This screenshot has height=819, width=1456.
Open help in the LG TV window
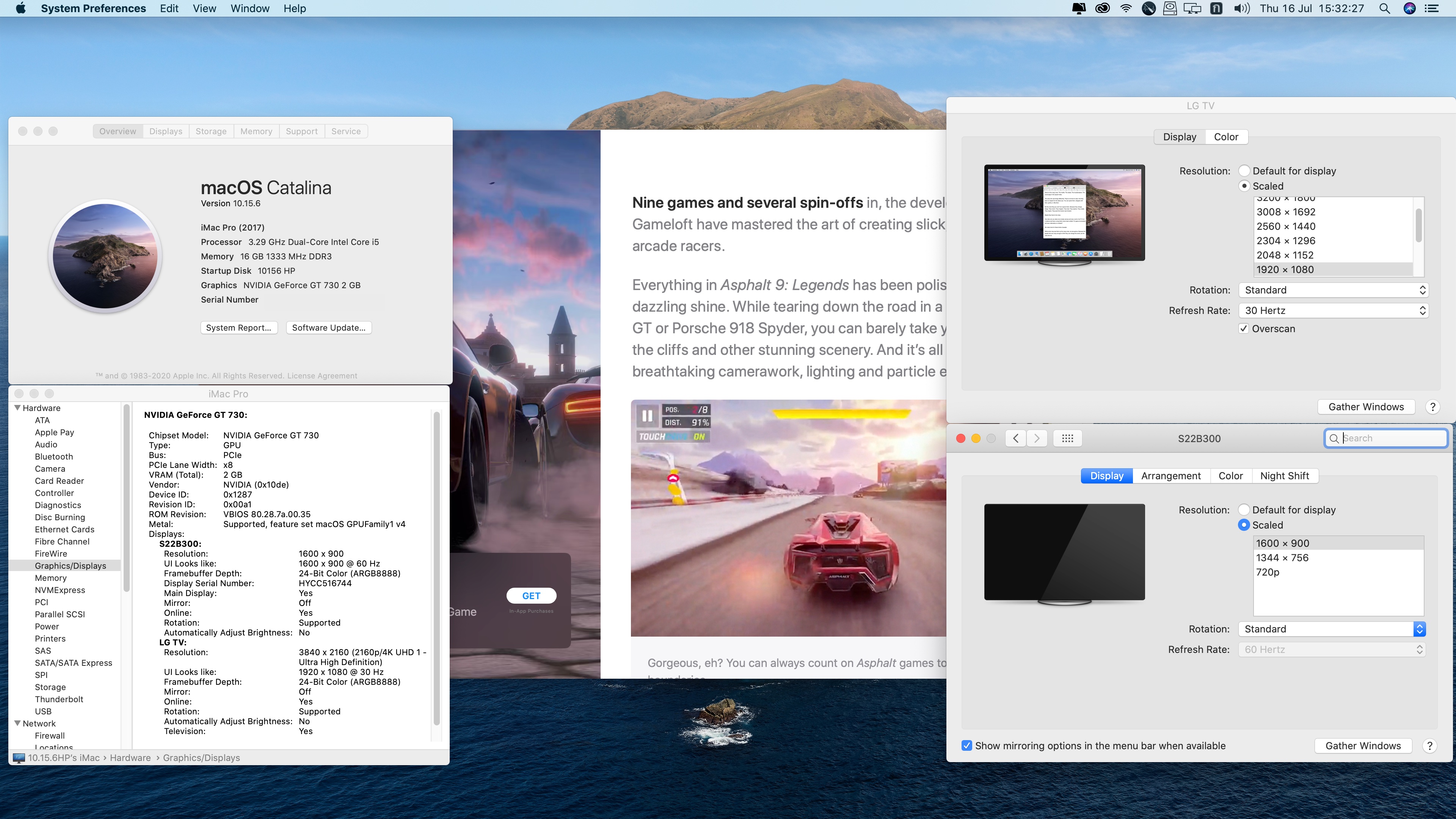[x=1432, y=407]
